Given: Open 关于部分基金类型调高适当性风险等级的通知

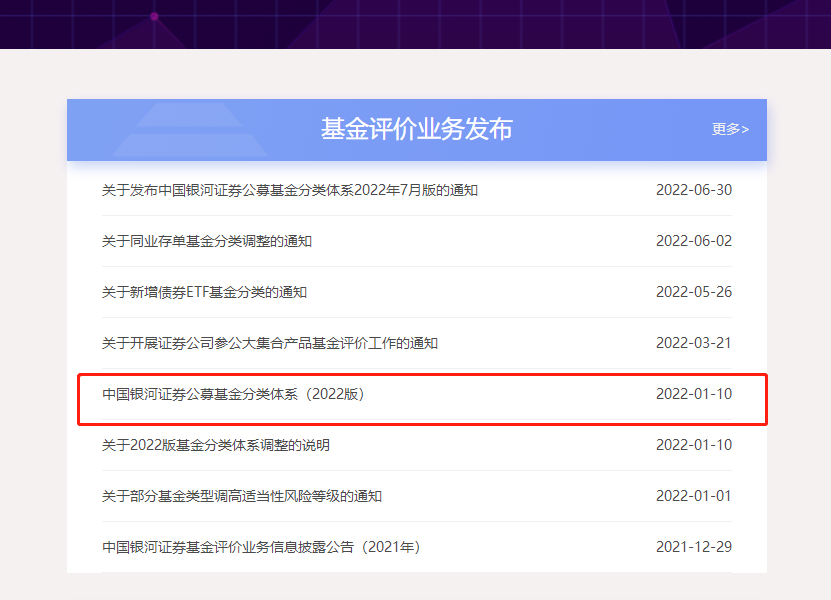Looking at the screenshot, I should pos(242,496).
